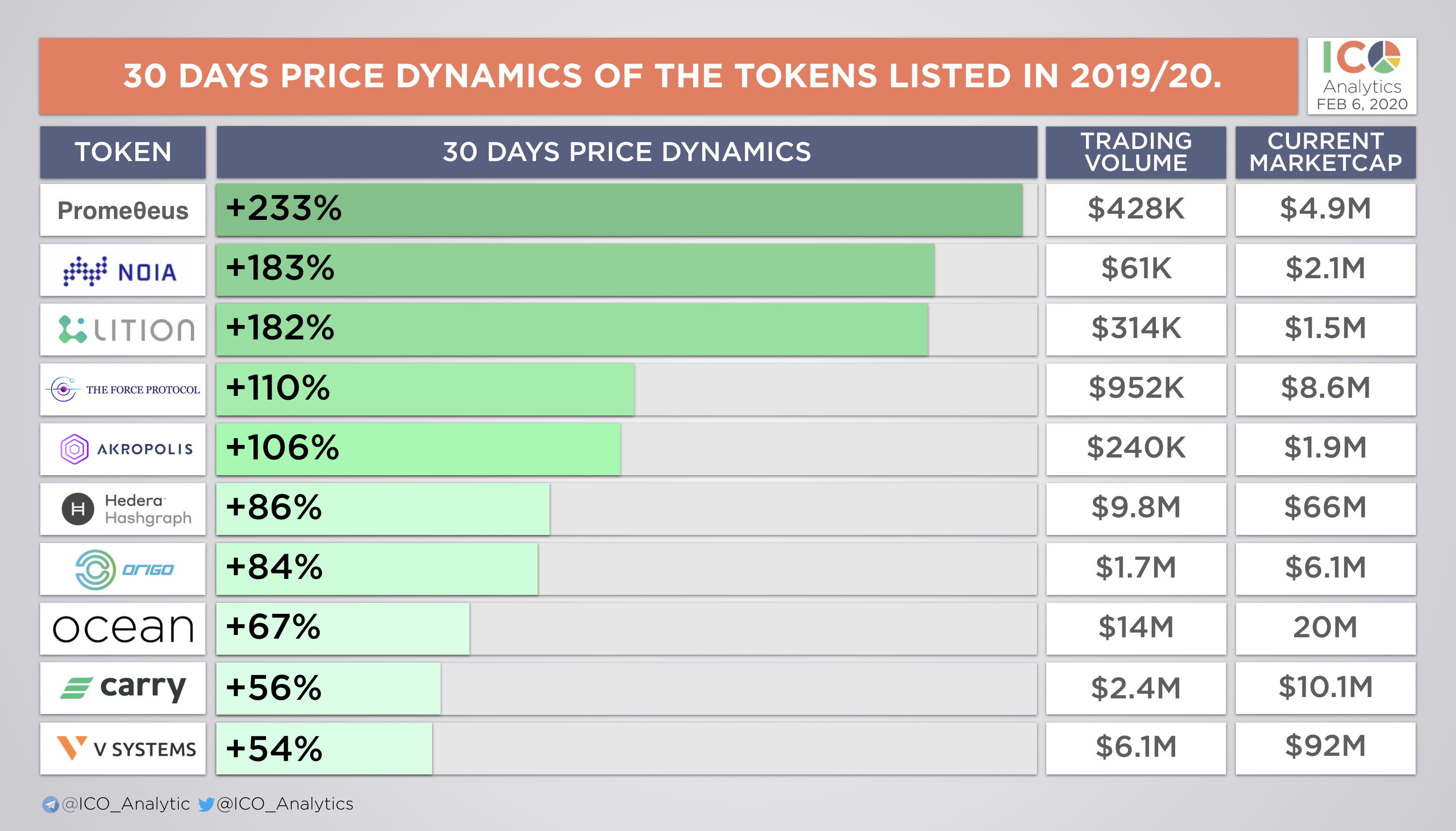Click the Akropolis hexagon logo

[x=74, y=449]
